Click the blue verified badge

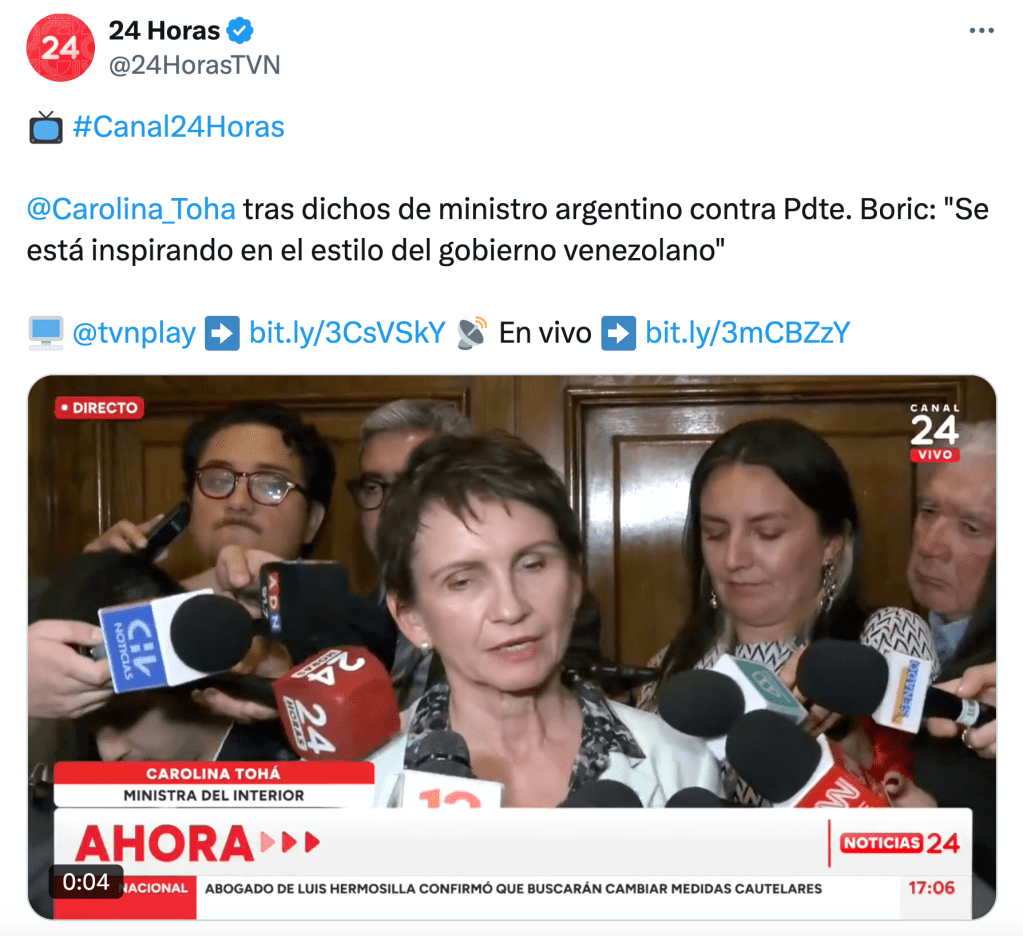(240, 31)
